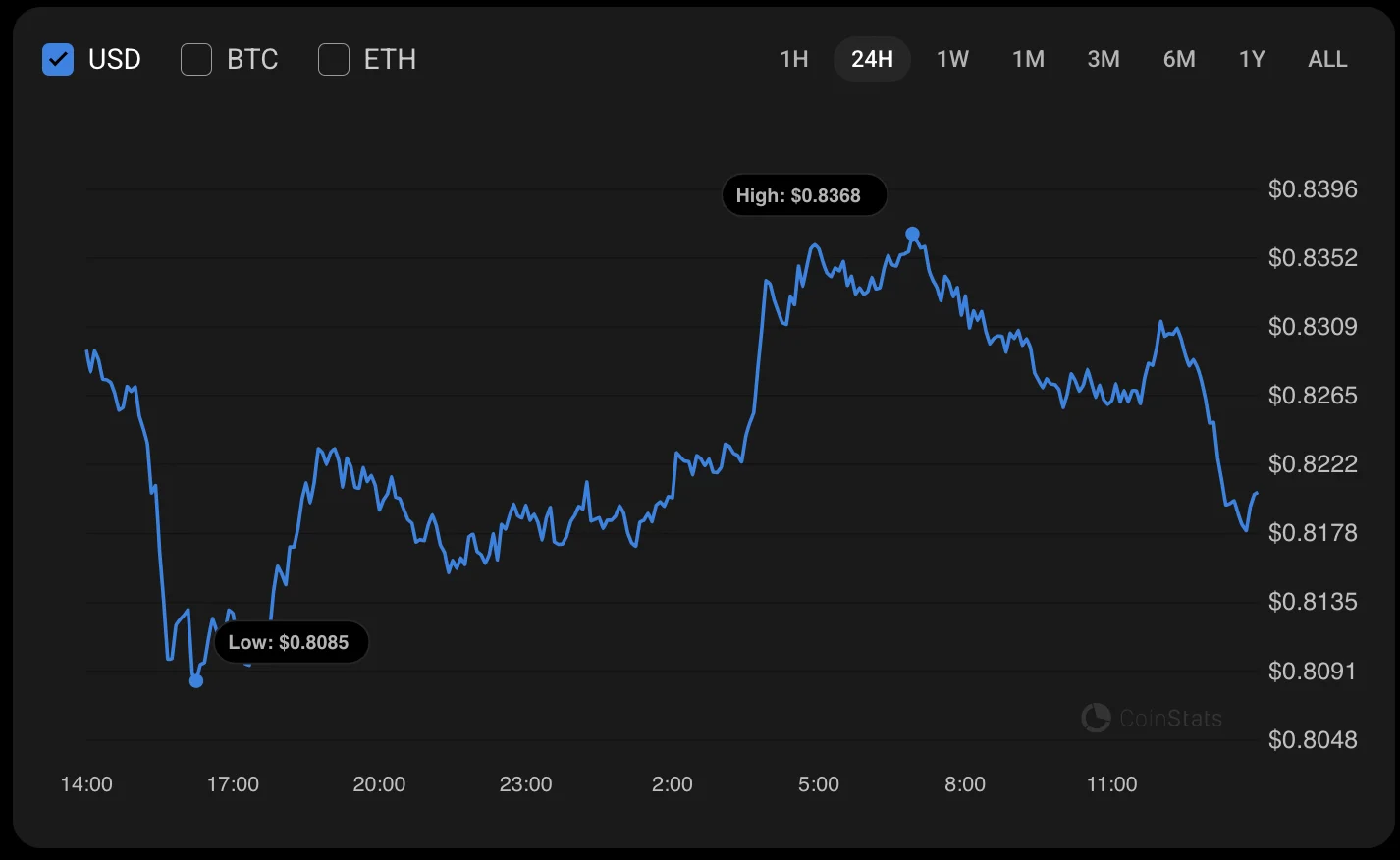Click the High: $0.8368 tooltip label

click(804, 195)
